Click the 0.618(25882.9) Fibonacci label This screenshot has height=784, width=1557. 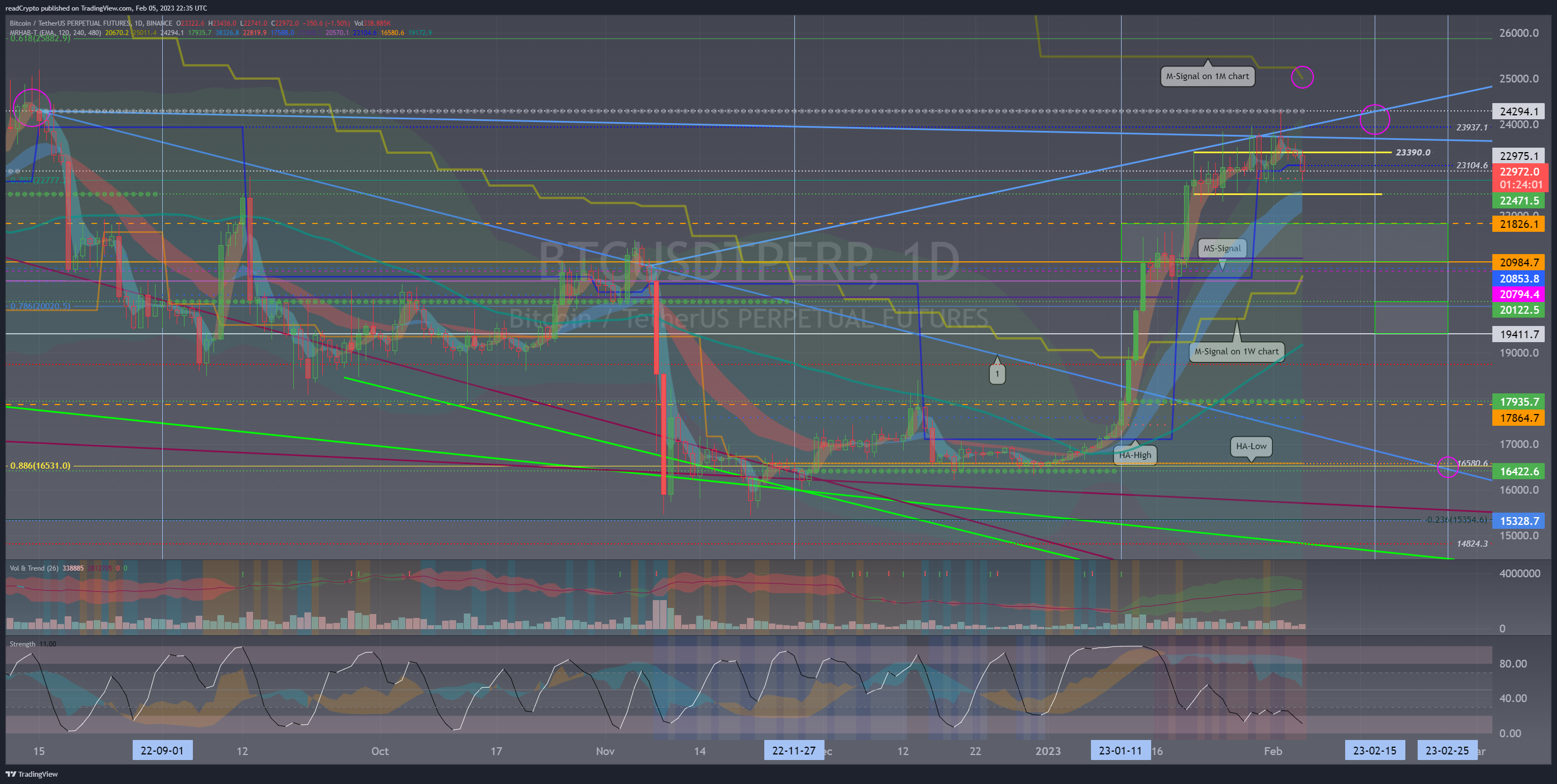click(x=40, y=38)
